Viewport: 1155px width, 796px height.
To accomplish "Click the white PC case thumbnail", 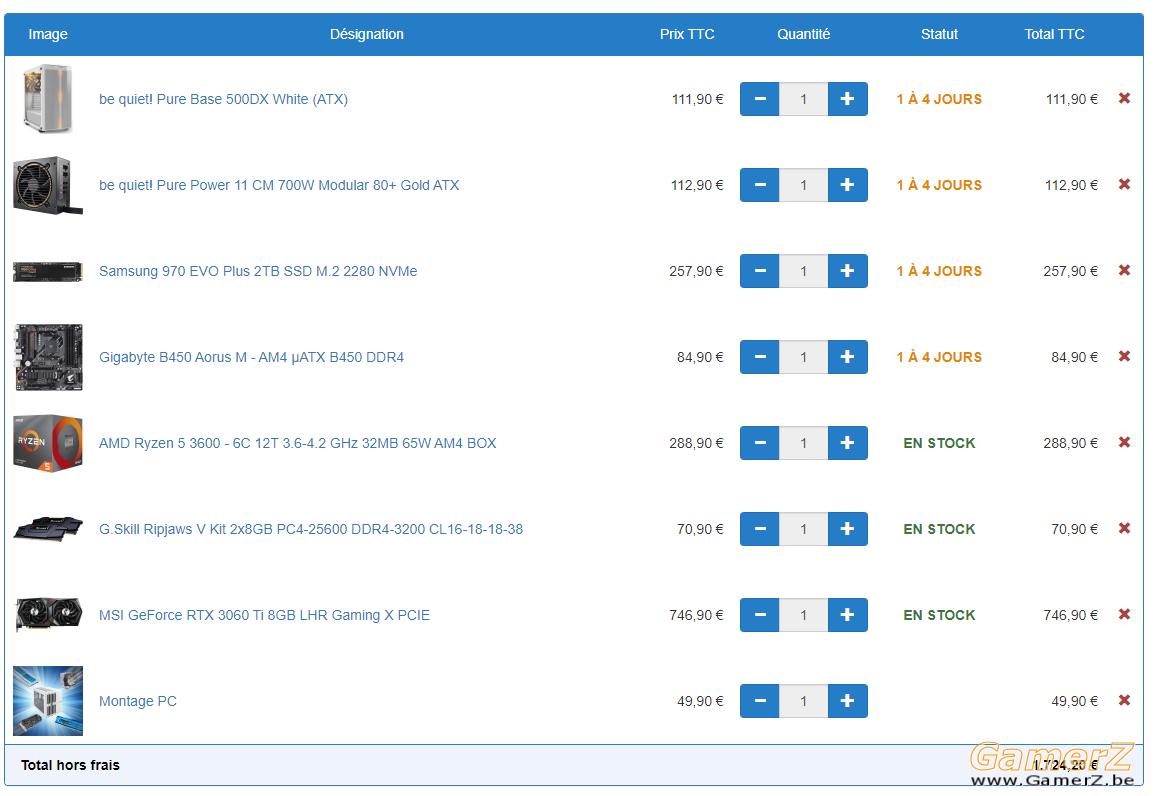I will 48,99.
